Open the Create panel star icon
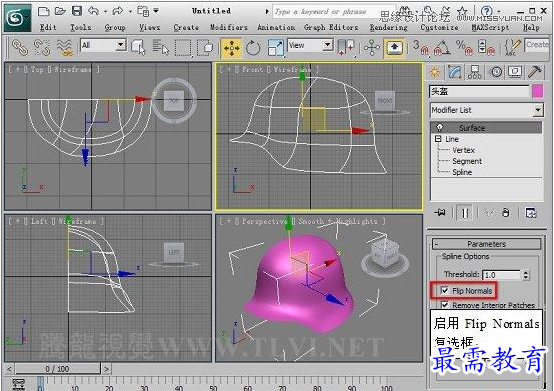The height and width of the screenshot is (391, 554). (435, 72)
